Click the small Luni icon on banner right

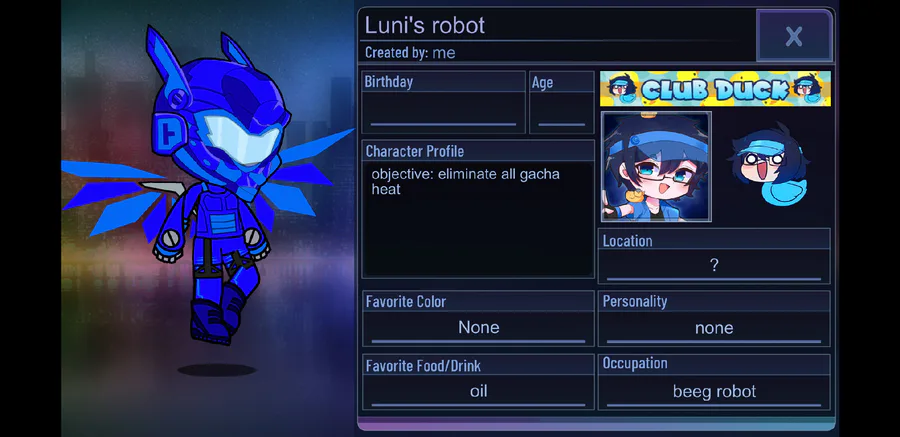(x=808, y=89)
